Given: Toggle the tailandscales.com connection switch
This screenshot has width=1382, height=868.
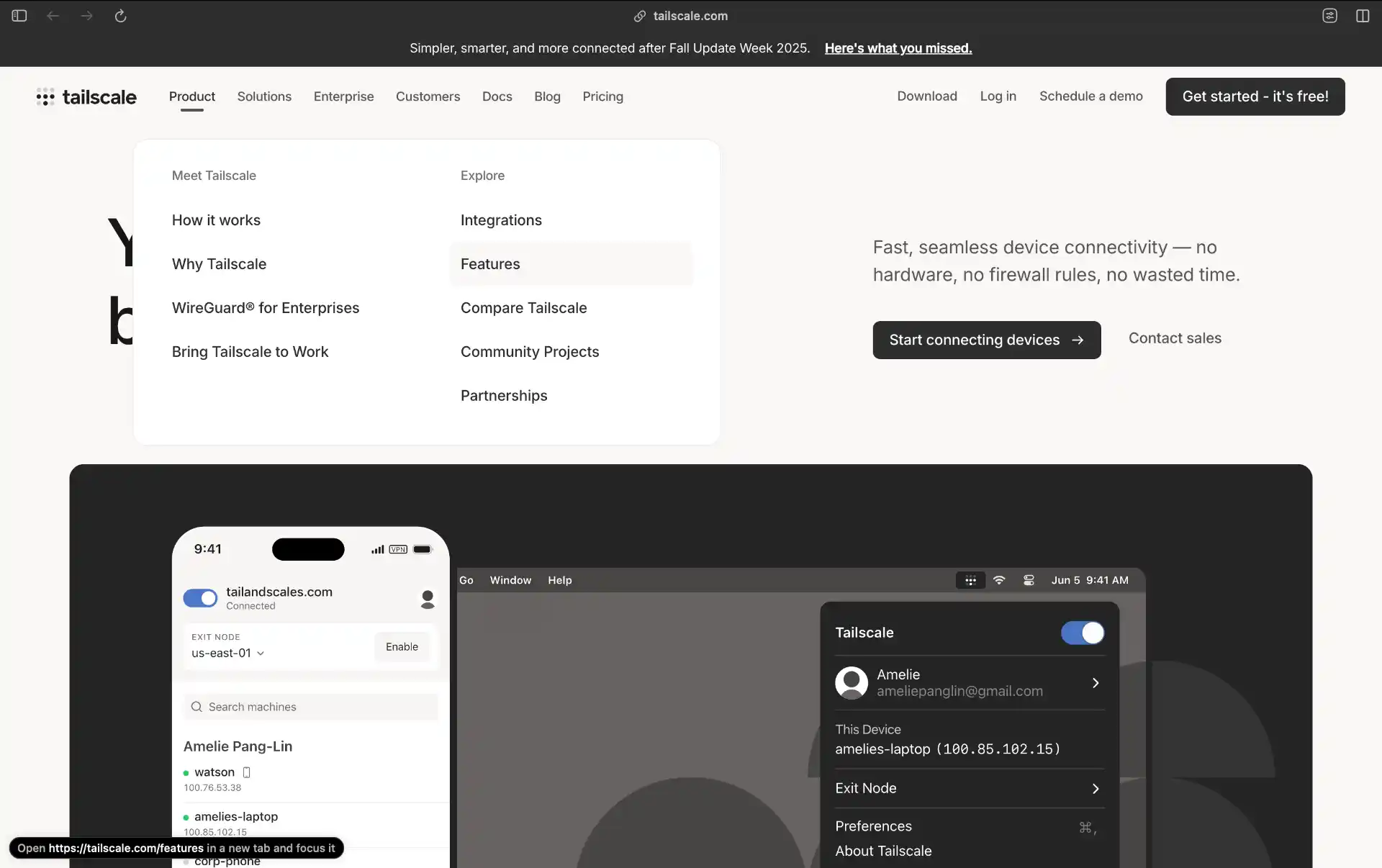Looking at the screenshot, I should pos(200,598).
